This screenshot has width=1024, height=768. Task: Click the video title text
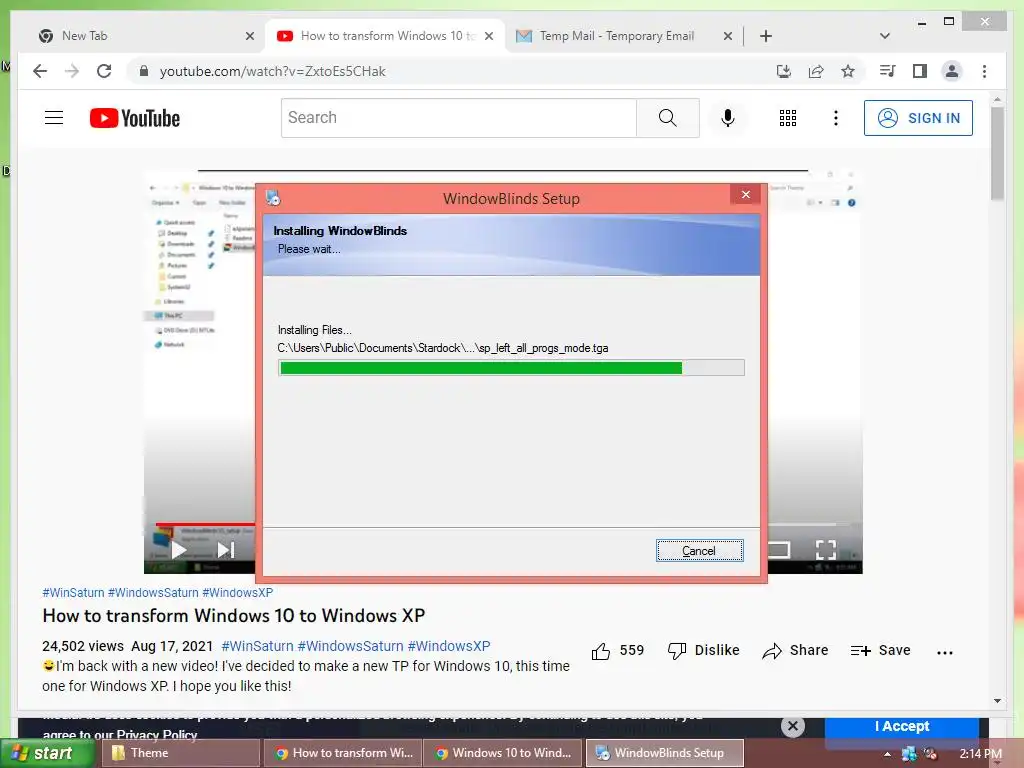pos(233,616)
